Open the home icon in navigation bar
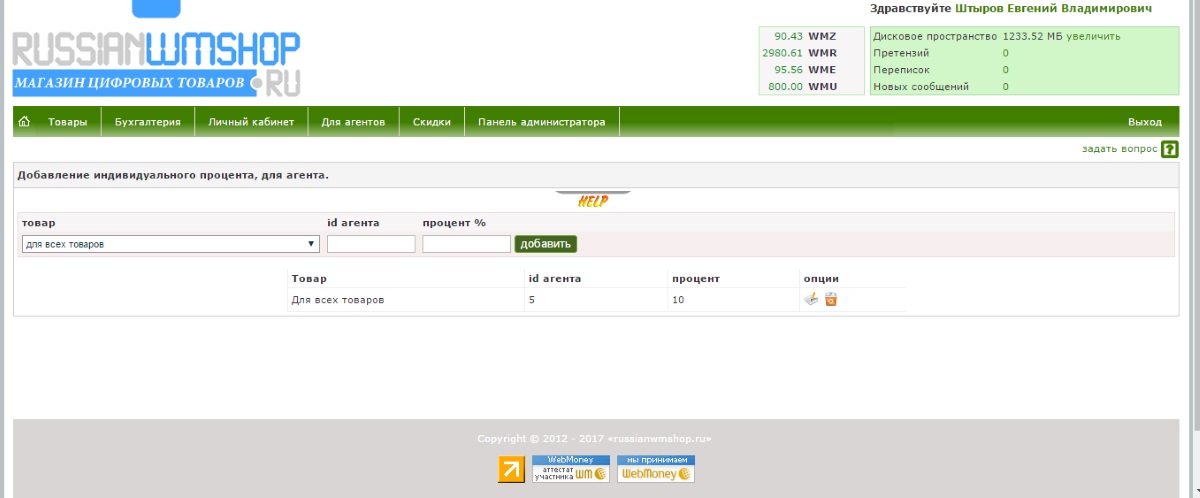 [24, 122]
